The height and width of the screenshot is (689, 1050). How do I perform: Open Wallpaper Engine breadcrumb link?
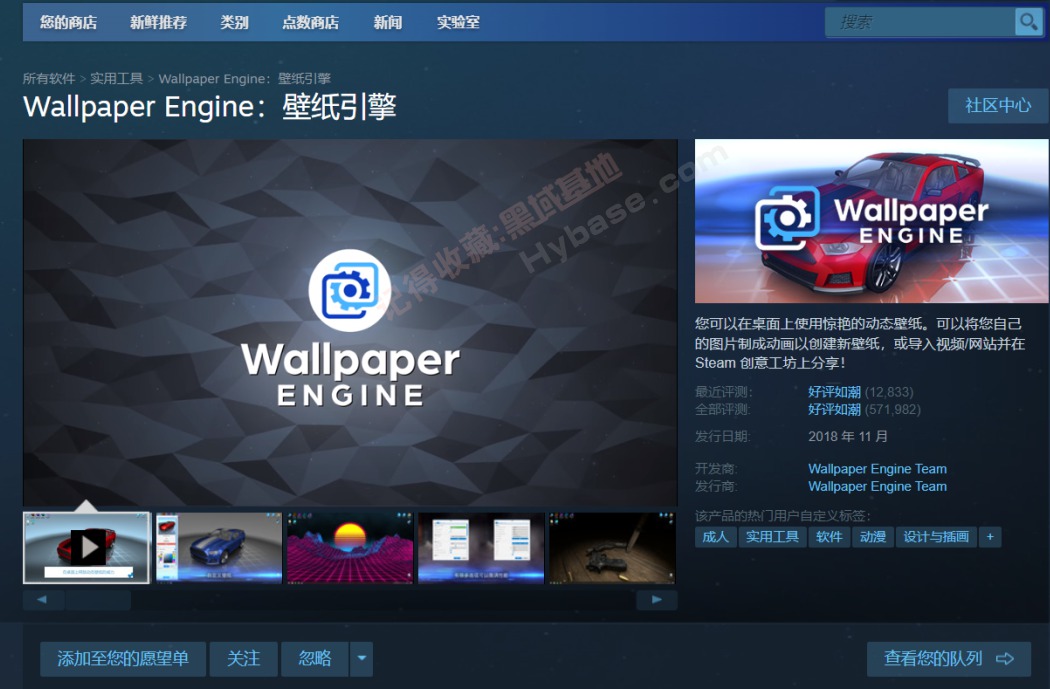coord(244,78)
